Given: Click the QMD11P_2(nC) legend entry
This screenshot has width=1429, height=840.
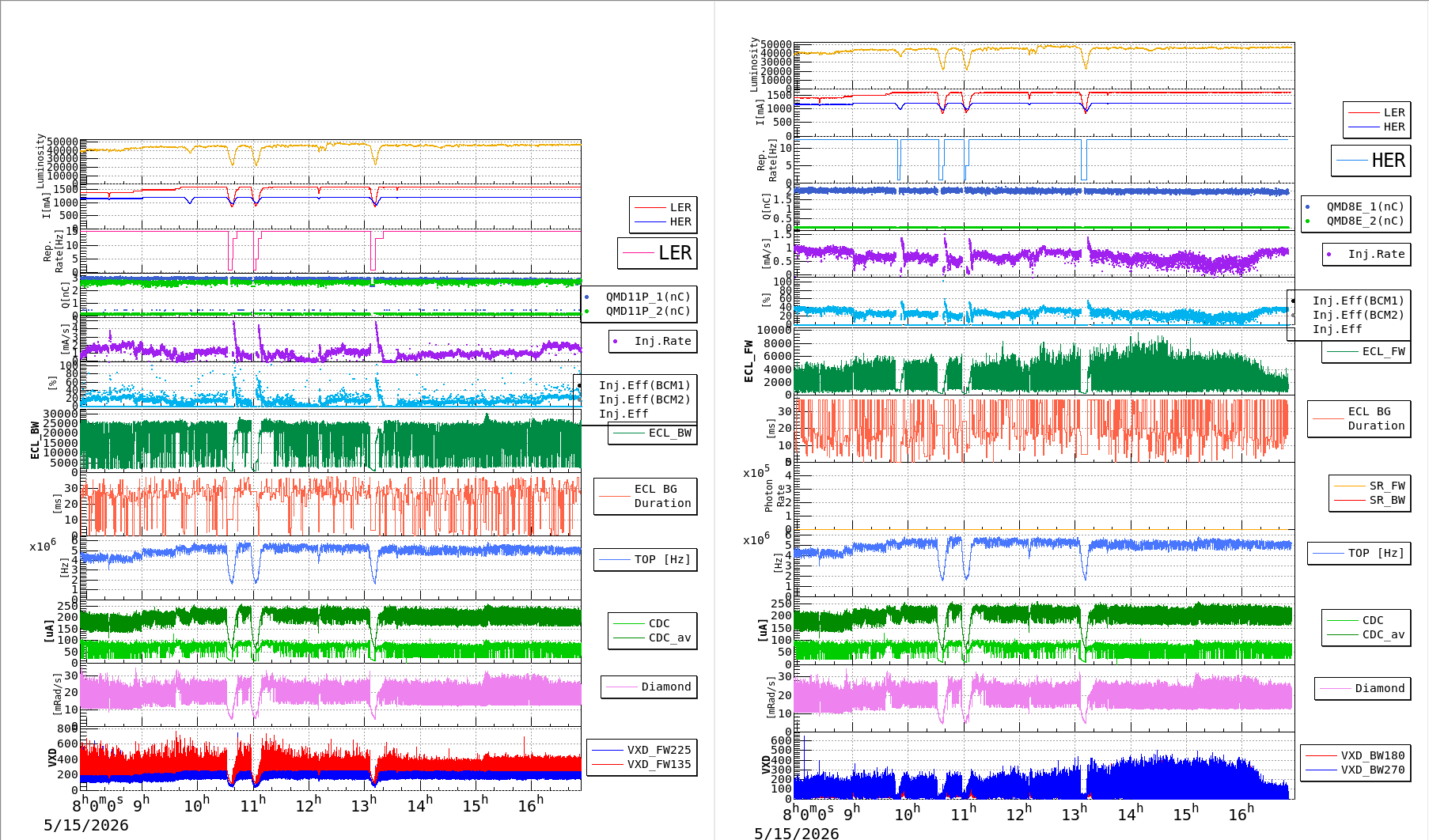Looking at the screenshot, I should tap(639, 311).
